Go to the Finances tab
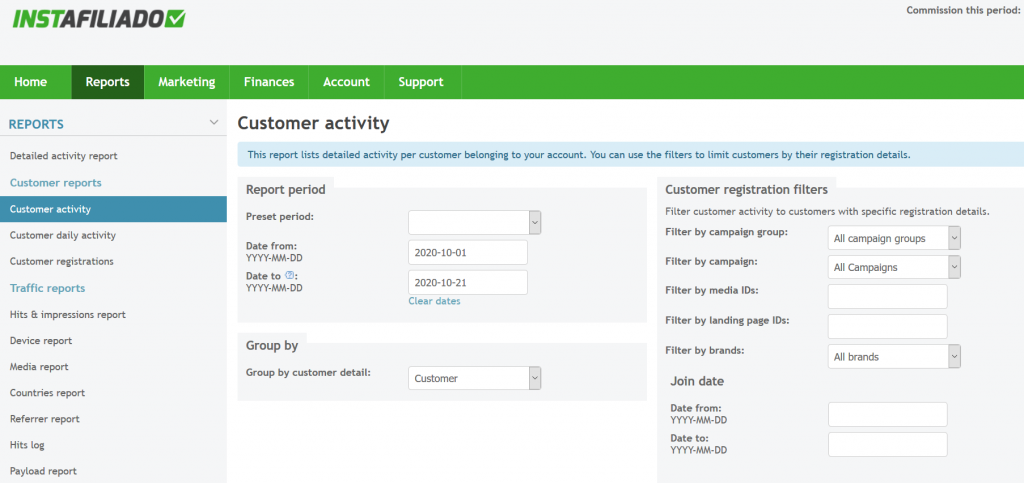This screenshot has height=483, width=1024. point(269,82)
